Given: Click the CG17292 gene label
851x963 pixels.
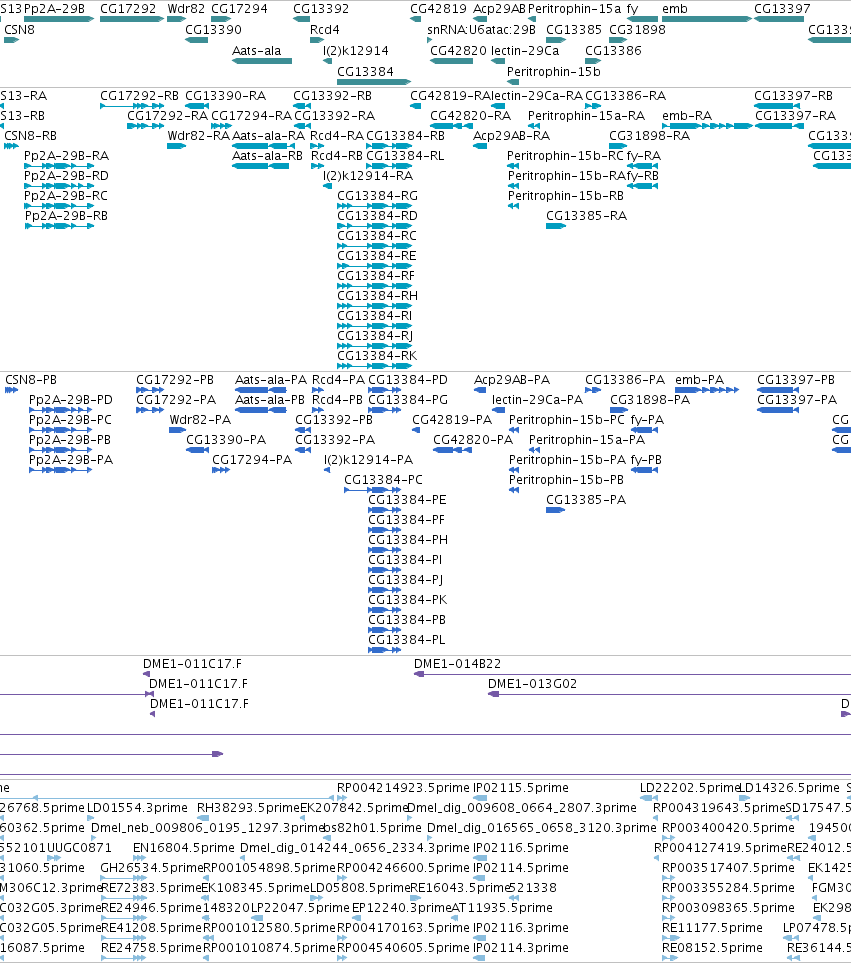Looking at the screenshot, I should coord(128,9).
